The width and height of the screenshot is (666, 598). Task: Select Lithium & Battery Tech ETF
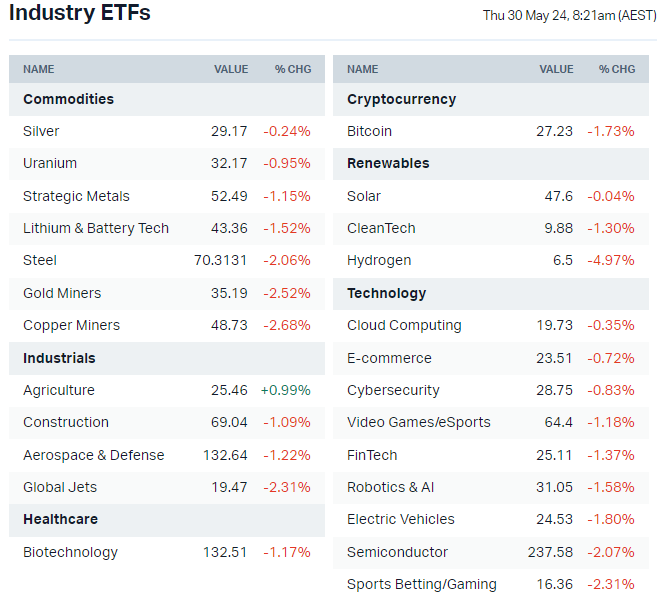96,228
